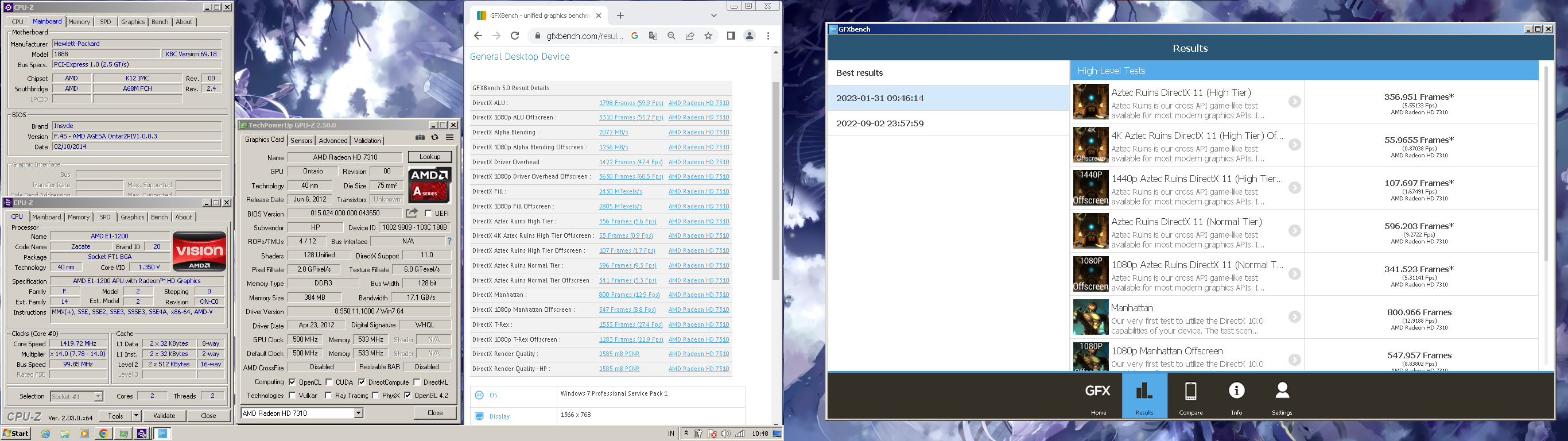Click the volume speaker tray icon

(725, 434)
